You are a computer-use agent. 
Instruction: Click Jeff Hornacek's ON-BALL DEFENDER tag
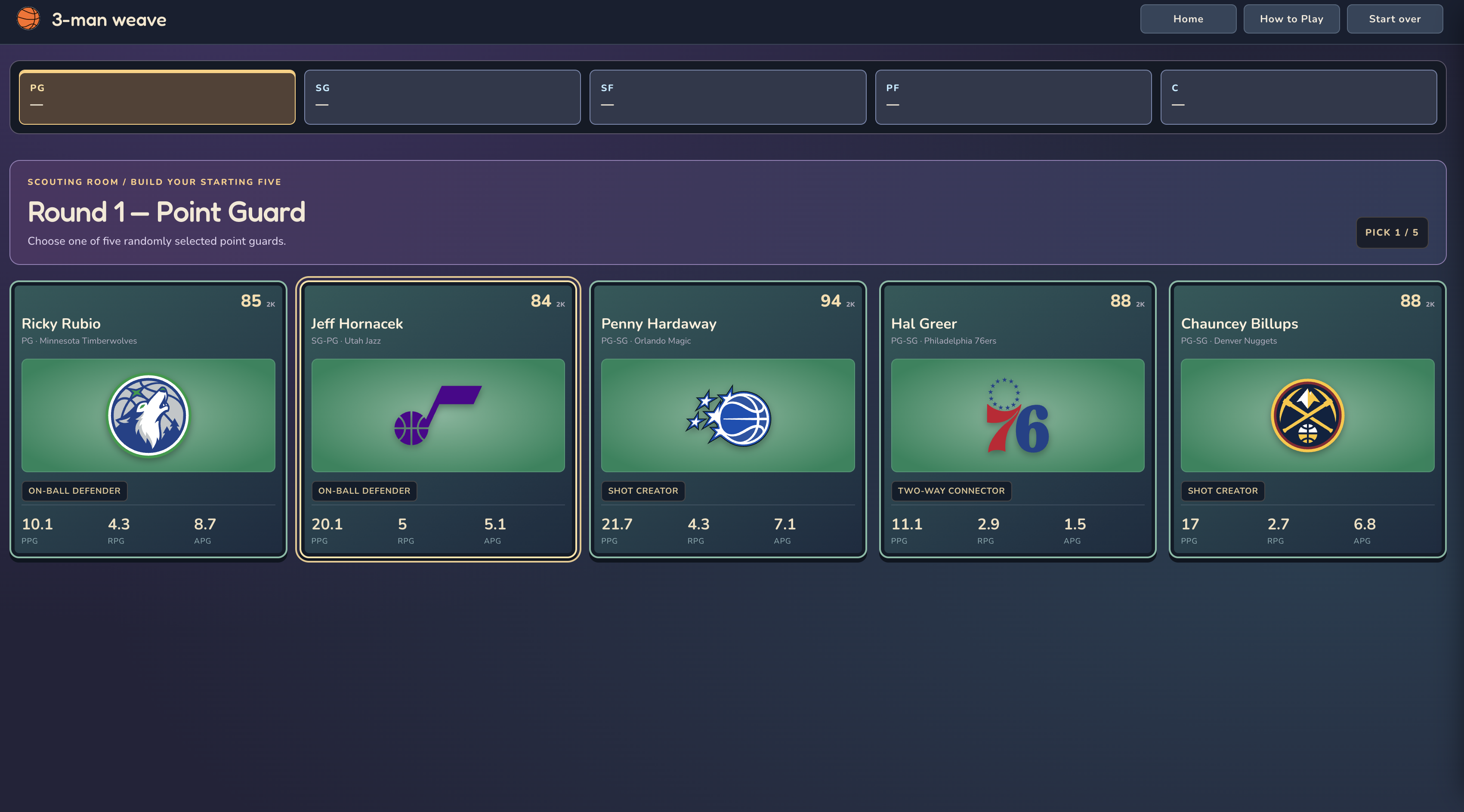coord(364,491)
